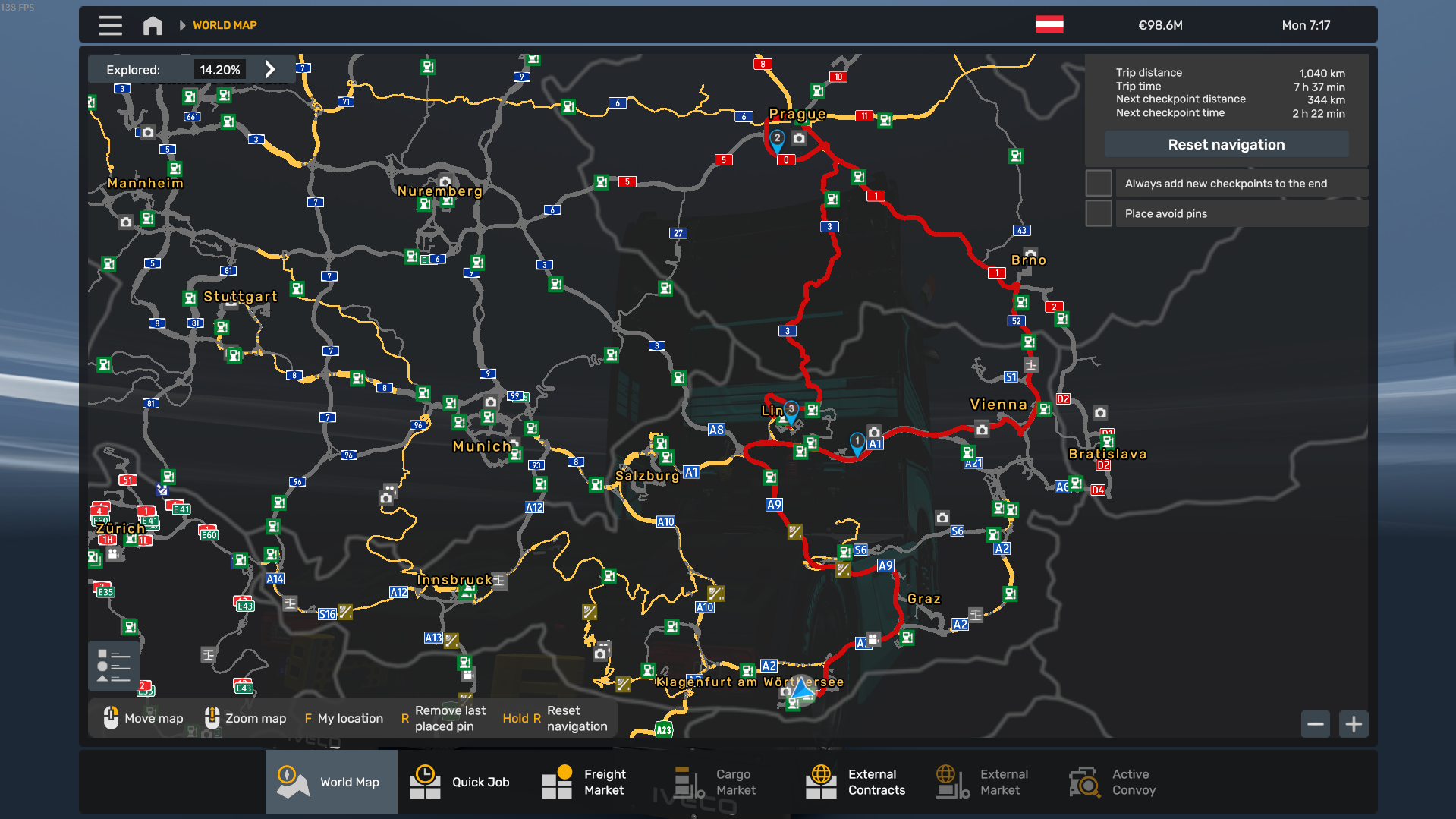Open the Active Convoy tab

[1123, 782]
